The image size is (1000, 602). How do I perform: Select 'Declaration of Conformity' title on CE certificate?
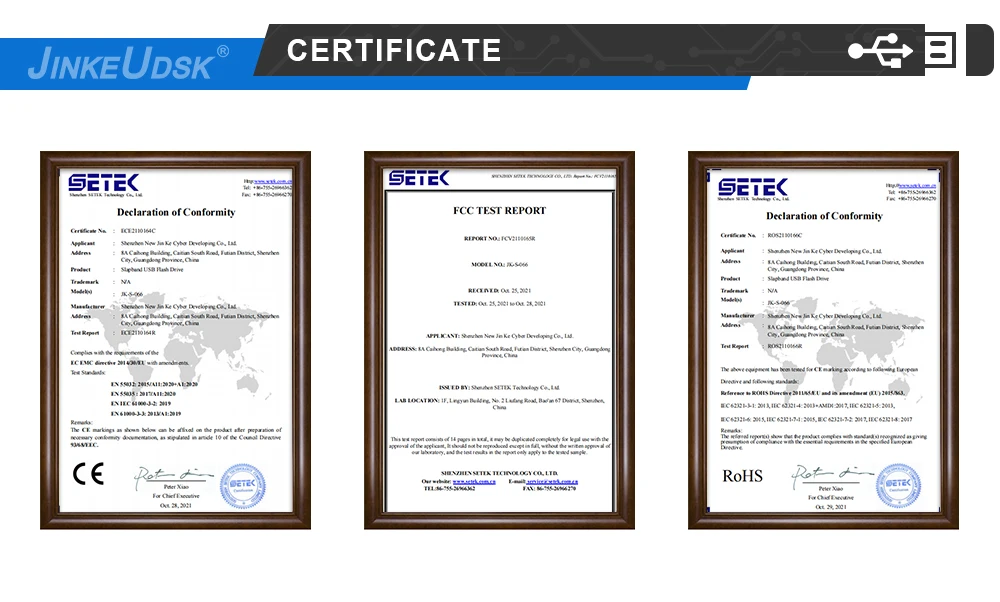coord(176,212)
